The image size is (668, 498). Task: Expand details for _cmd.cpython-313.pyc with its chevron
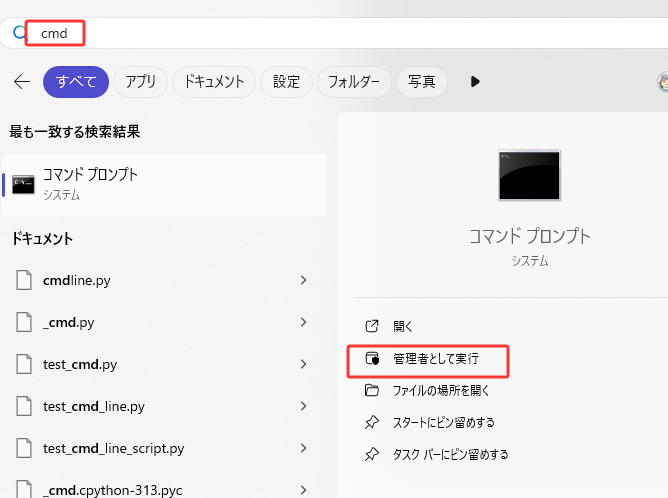pos(303,490)
